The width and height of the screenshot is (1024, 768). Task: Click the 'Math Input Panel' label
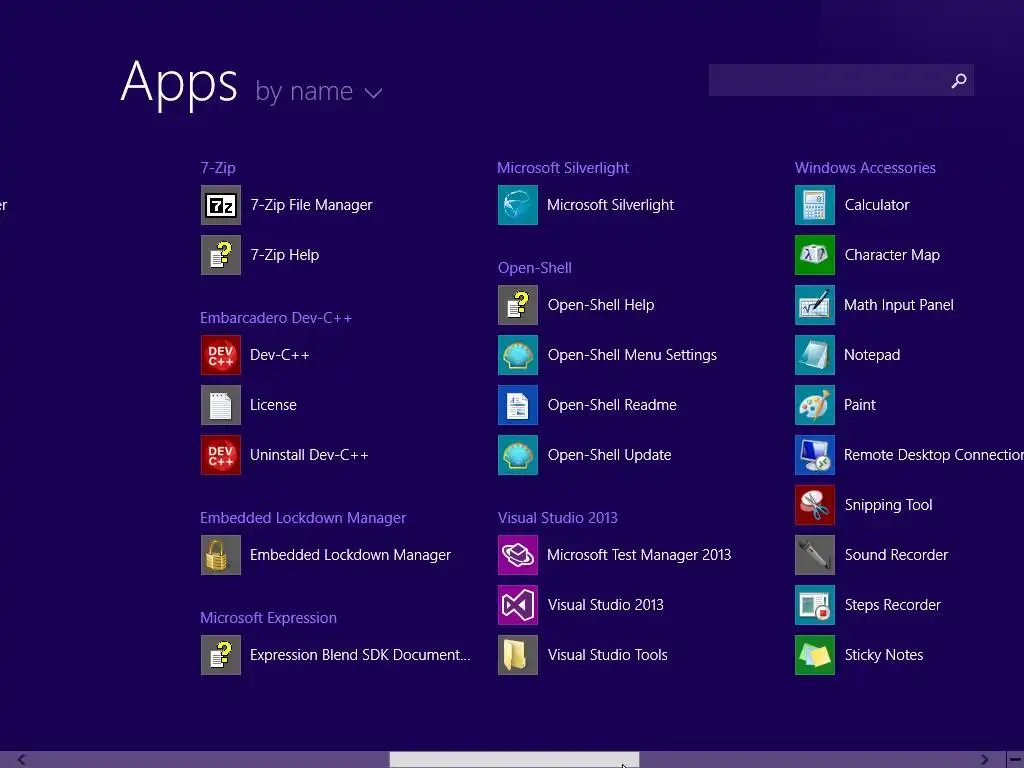(x=899, y=305)
